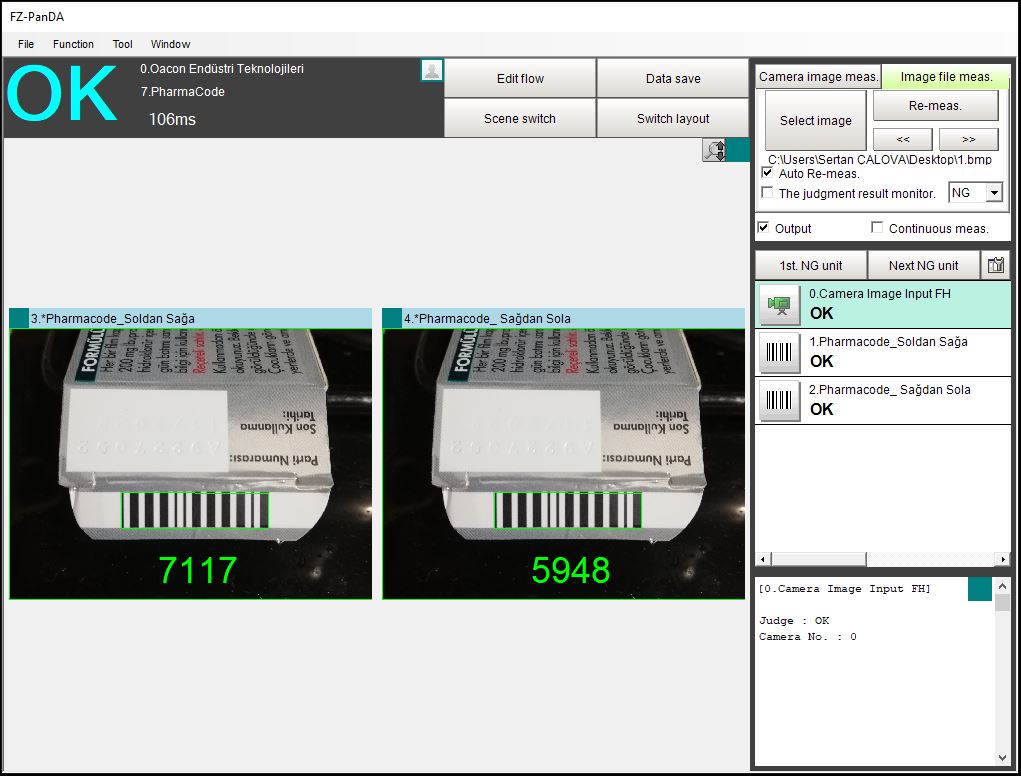Enable Continuous meas. checkbox
Image resolution: width=1021 pixels, height=776 pixels.
click(x=877, y=228)
